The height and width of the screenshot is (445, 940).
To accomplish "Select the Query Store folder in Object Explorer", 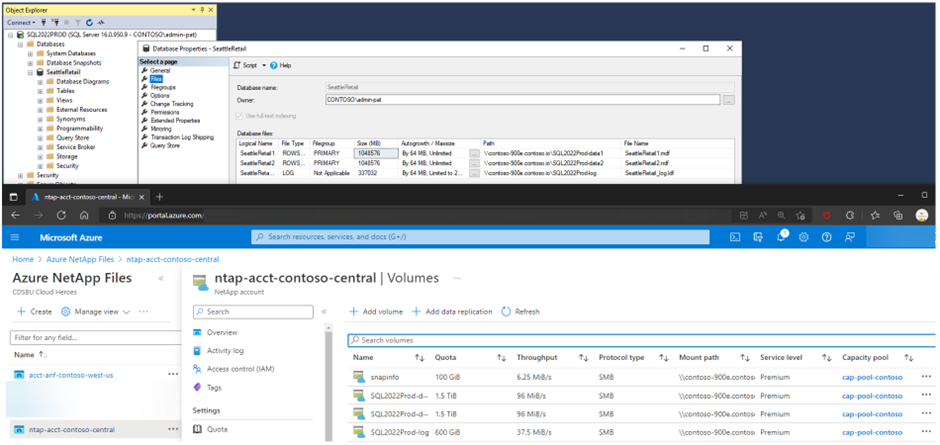I will [75, 137].
